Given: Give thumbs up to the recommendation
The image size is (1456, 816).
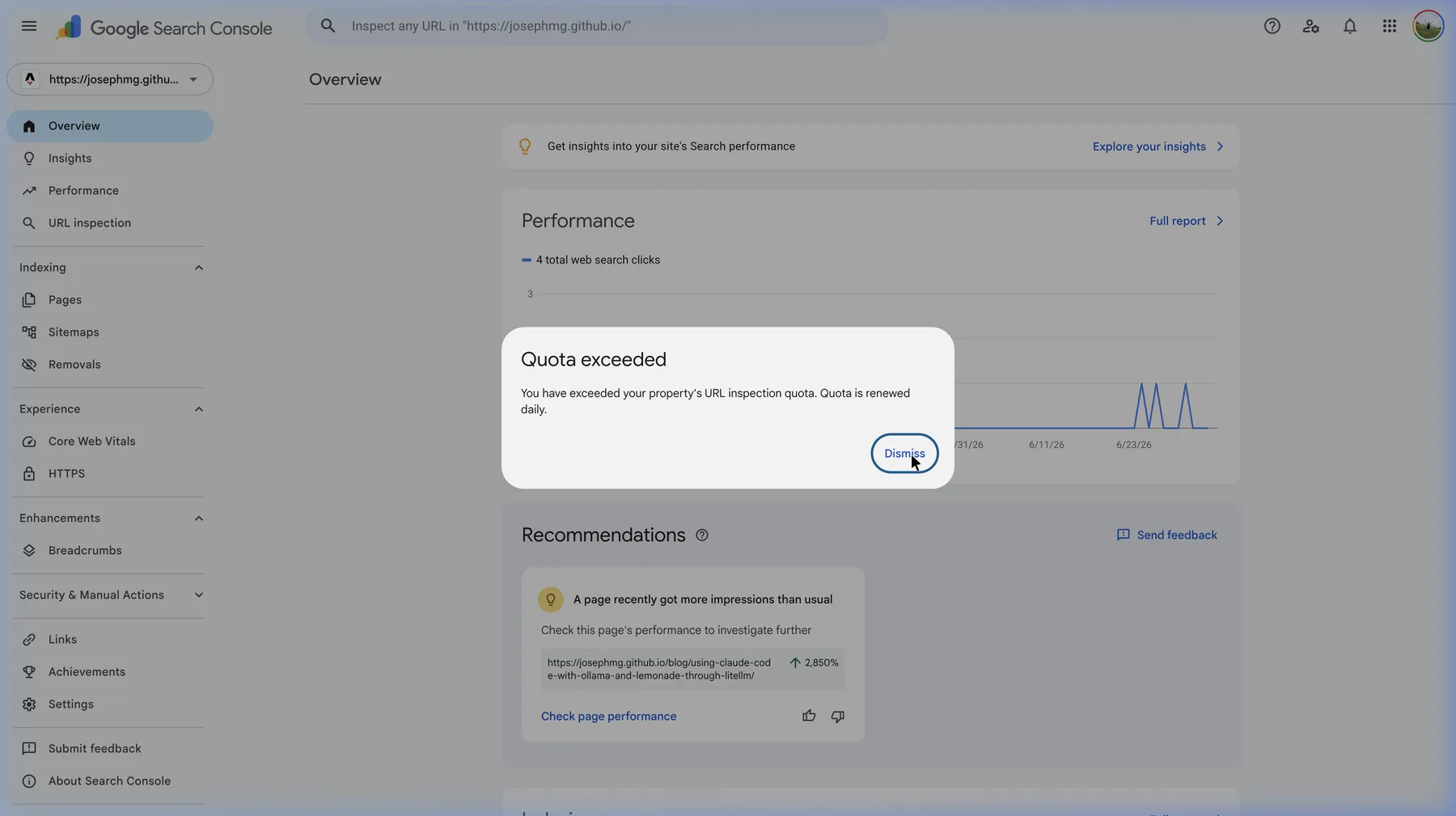Looking at the screenshot, I should pos(809,716).
